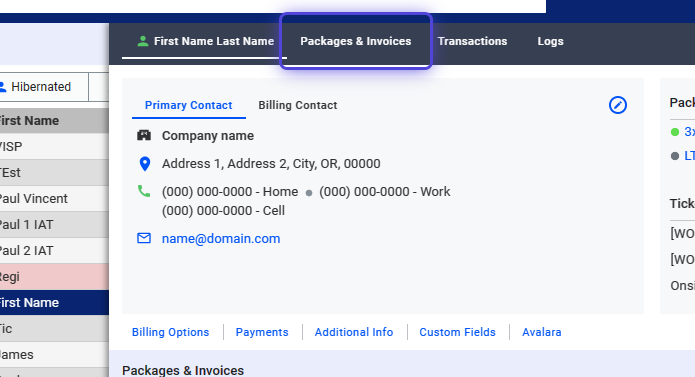Click the company building icon
Image resolution: width=695 pixels, height=377 pixels.
(x=144, y=135)
